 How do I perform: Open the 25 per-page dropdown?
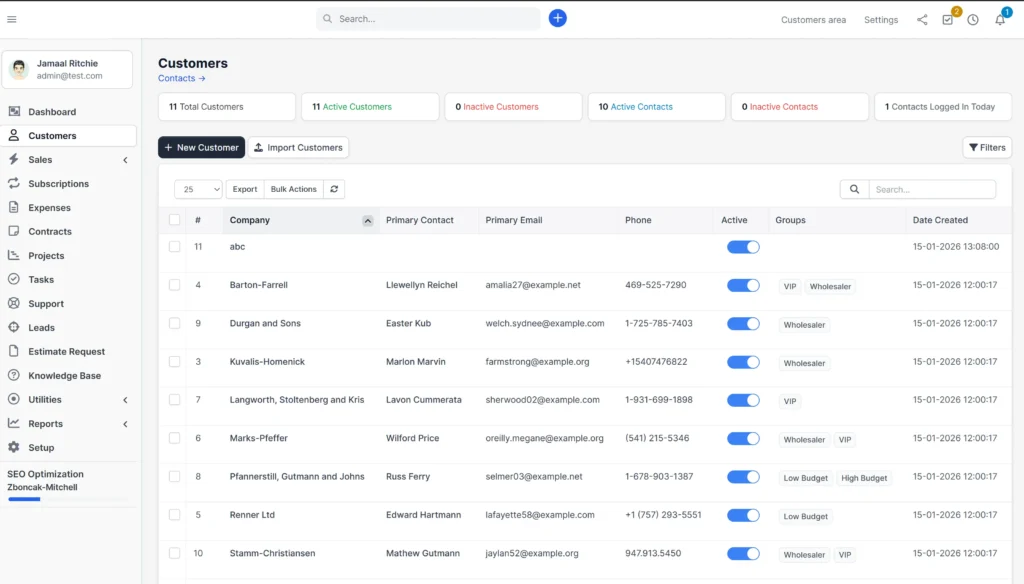(197, 189)
